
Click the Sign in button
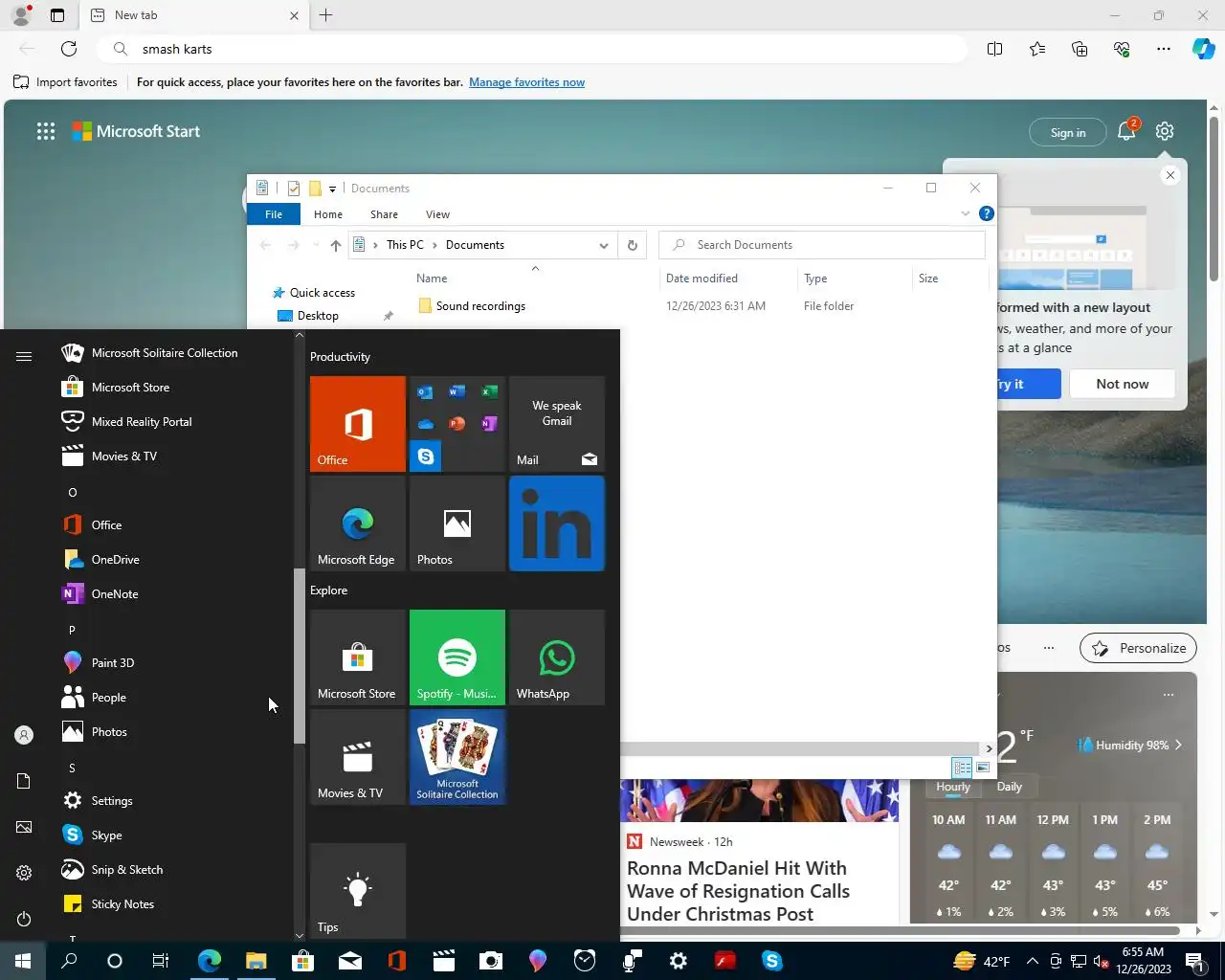[1068, 132]
